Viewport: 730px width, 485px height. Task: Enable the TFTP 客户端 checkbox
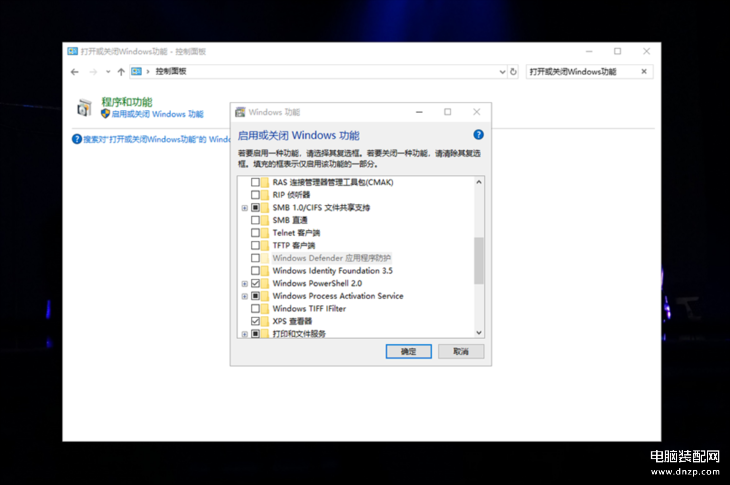(255, 245)
